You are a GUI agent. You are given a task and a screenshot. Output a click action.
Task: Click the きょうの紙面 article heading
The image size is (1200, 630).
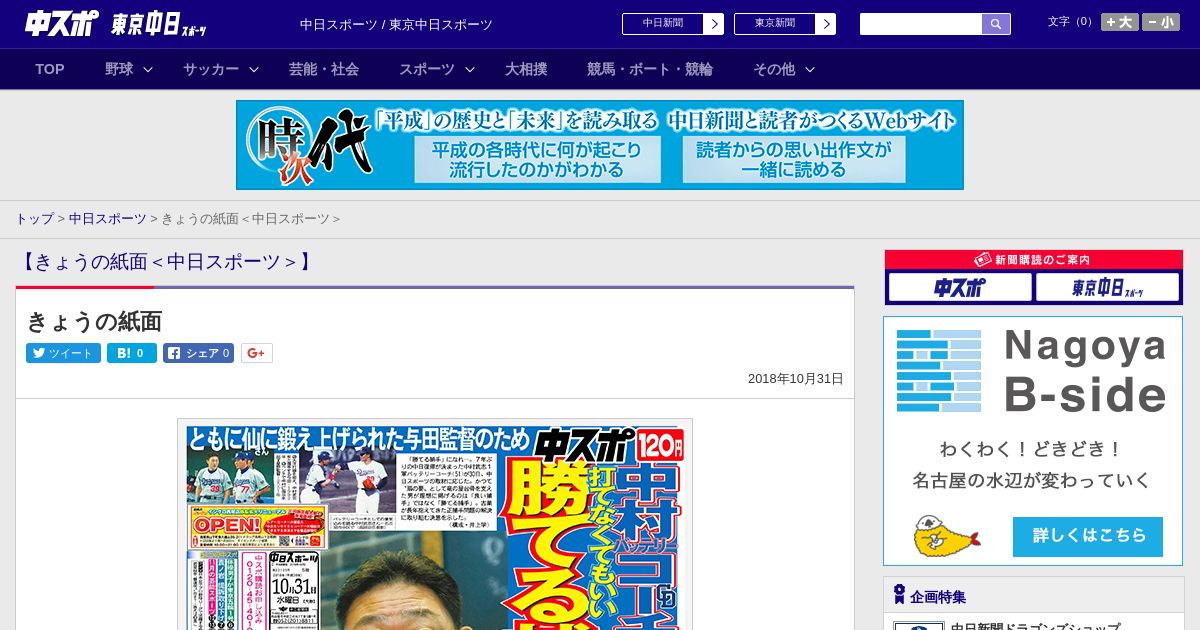click(x=94, y=321)
